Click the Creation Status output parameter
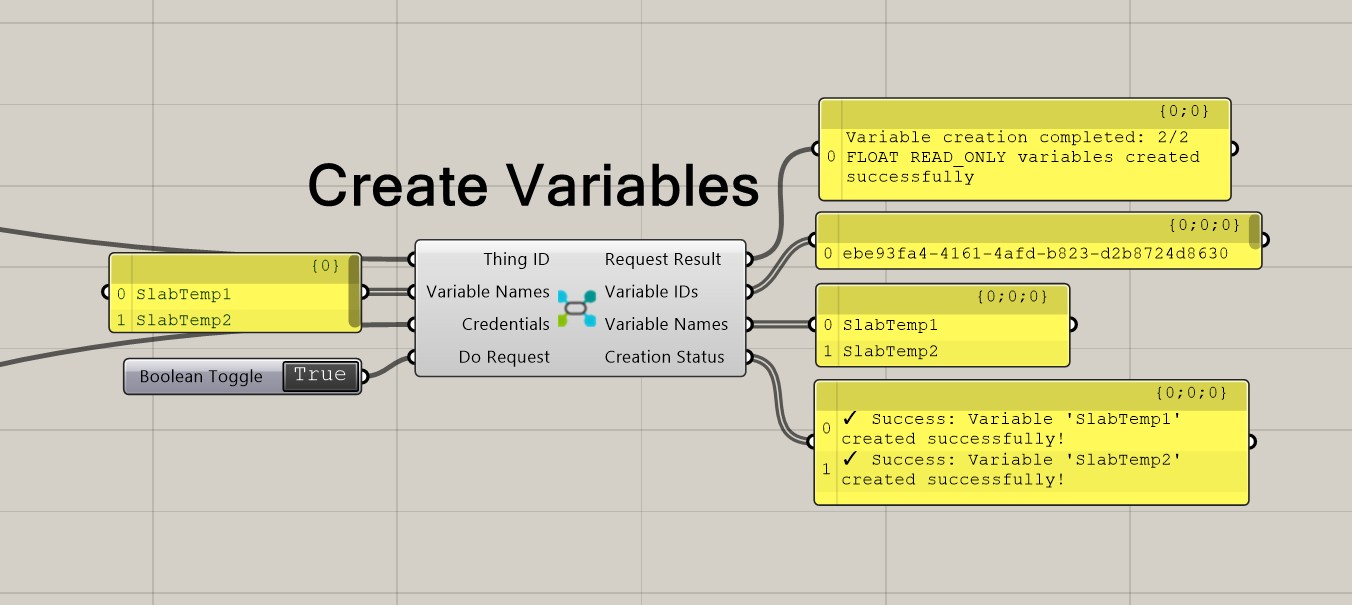The width and height of the screenshot is (1352, 605). click(x=664, y=357)
